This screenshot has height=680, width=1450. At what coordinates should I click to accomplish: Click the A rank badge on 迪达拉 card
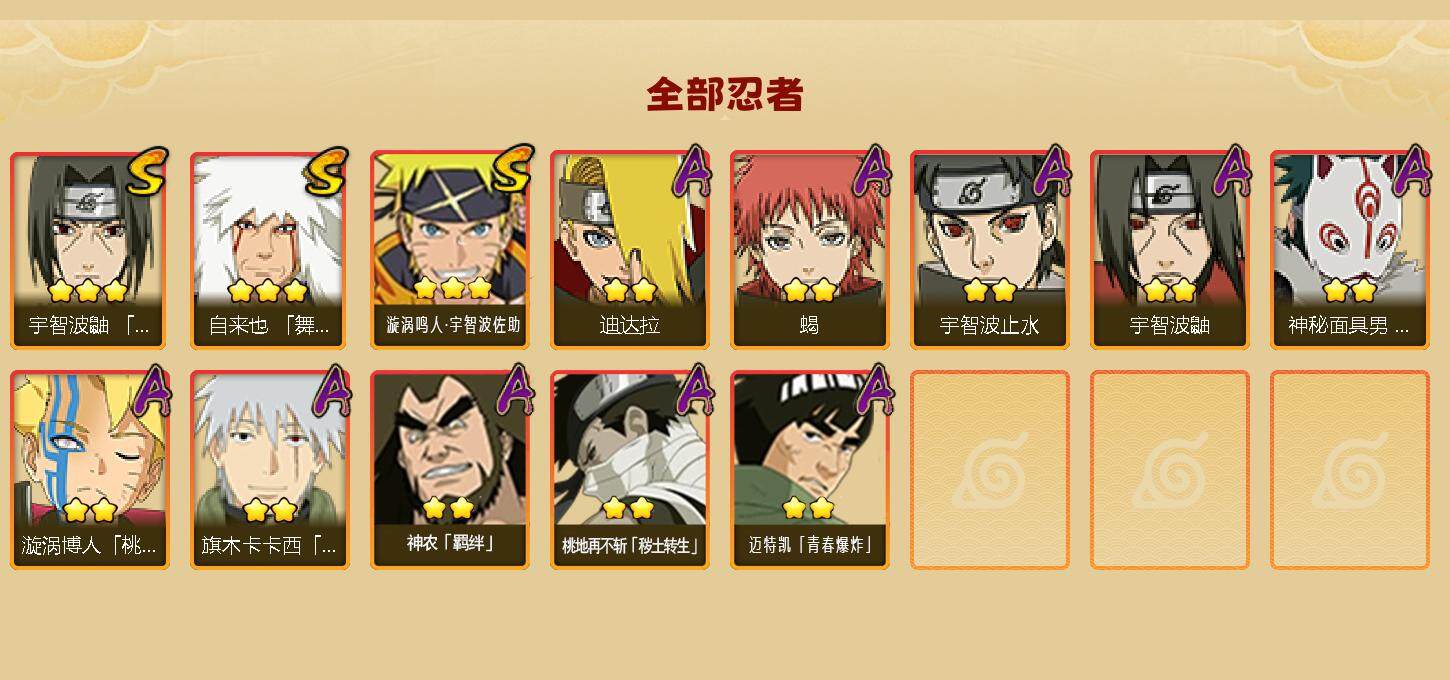(693, 171)
